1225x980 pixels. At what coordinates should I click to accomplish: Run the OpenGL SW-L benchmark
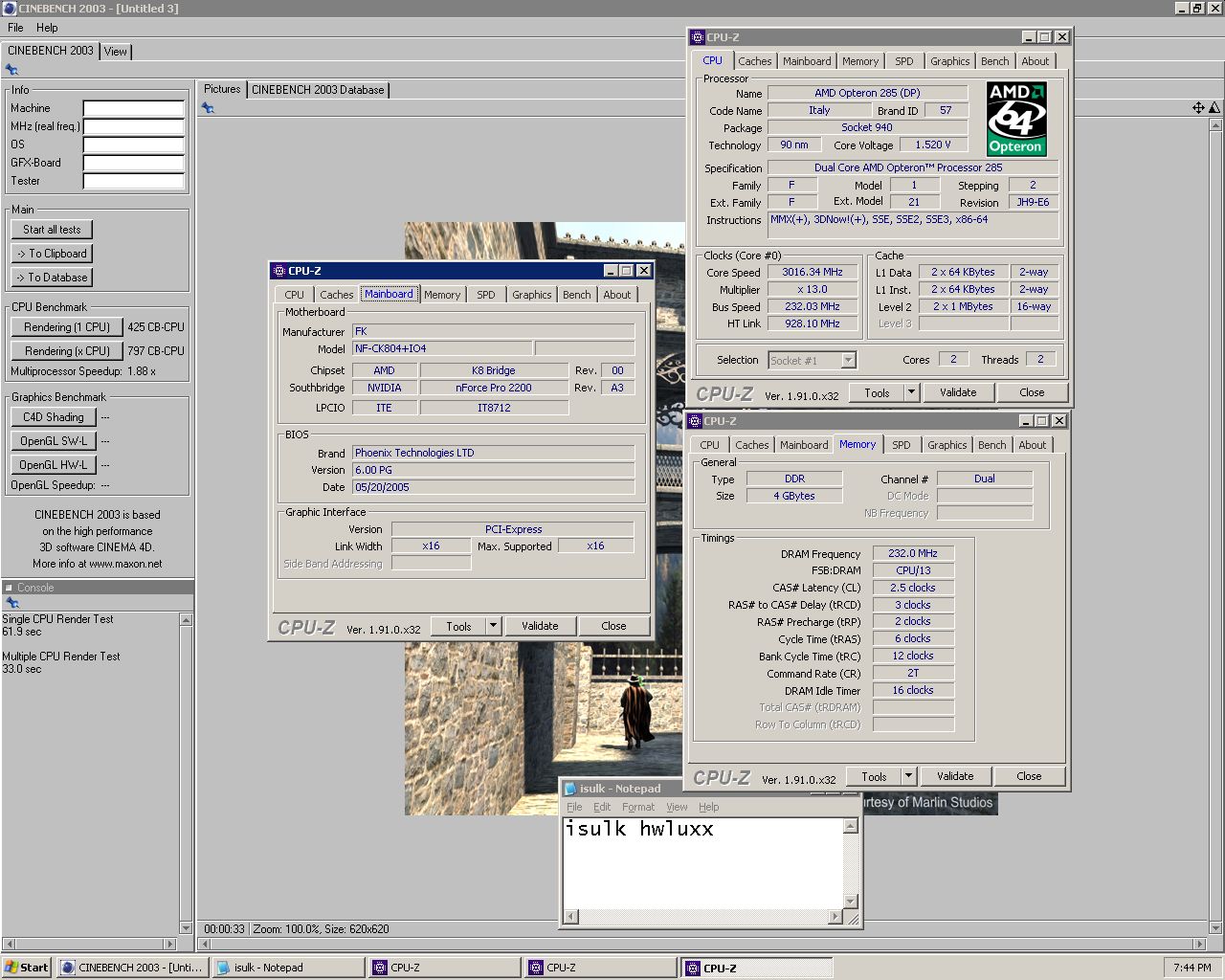(54, 441)
